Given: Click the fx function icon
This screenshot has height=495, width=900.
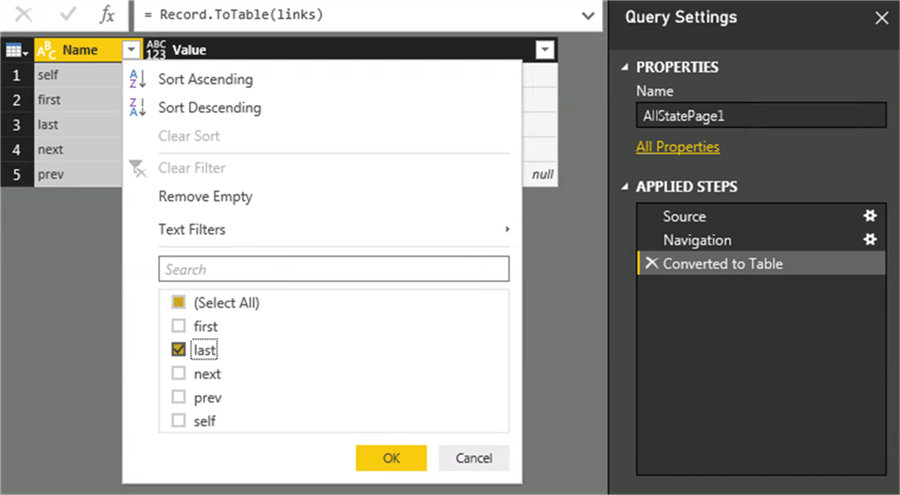Looking at the screenshot, I should (107, 14).
